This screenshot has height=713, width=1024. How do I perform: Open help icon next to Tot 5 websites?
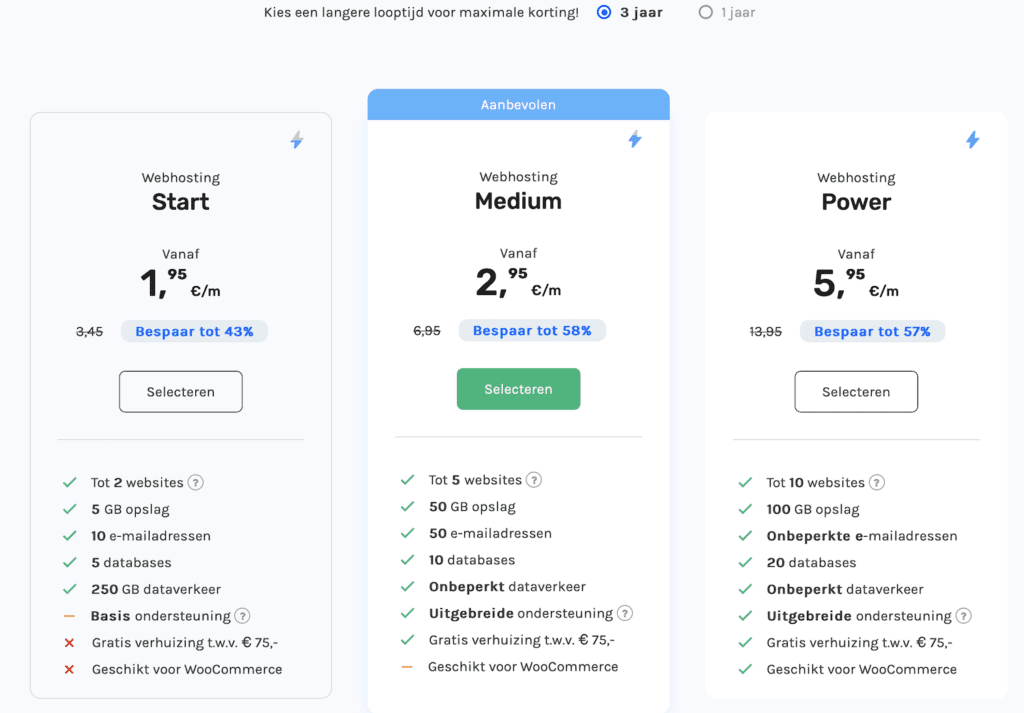click(x=534, y=480)
